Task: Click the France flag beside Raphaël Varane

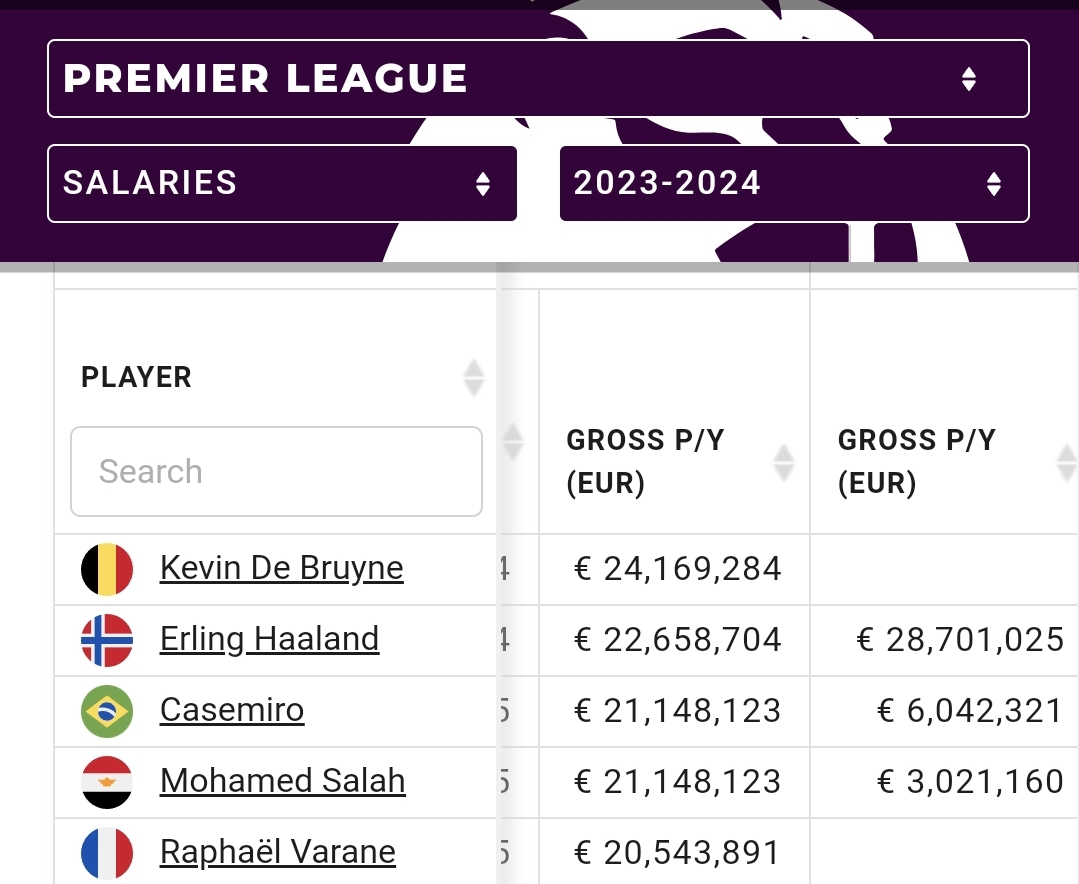Action: click(107, 853)
